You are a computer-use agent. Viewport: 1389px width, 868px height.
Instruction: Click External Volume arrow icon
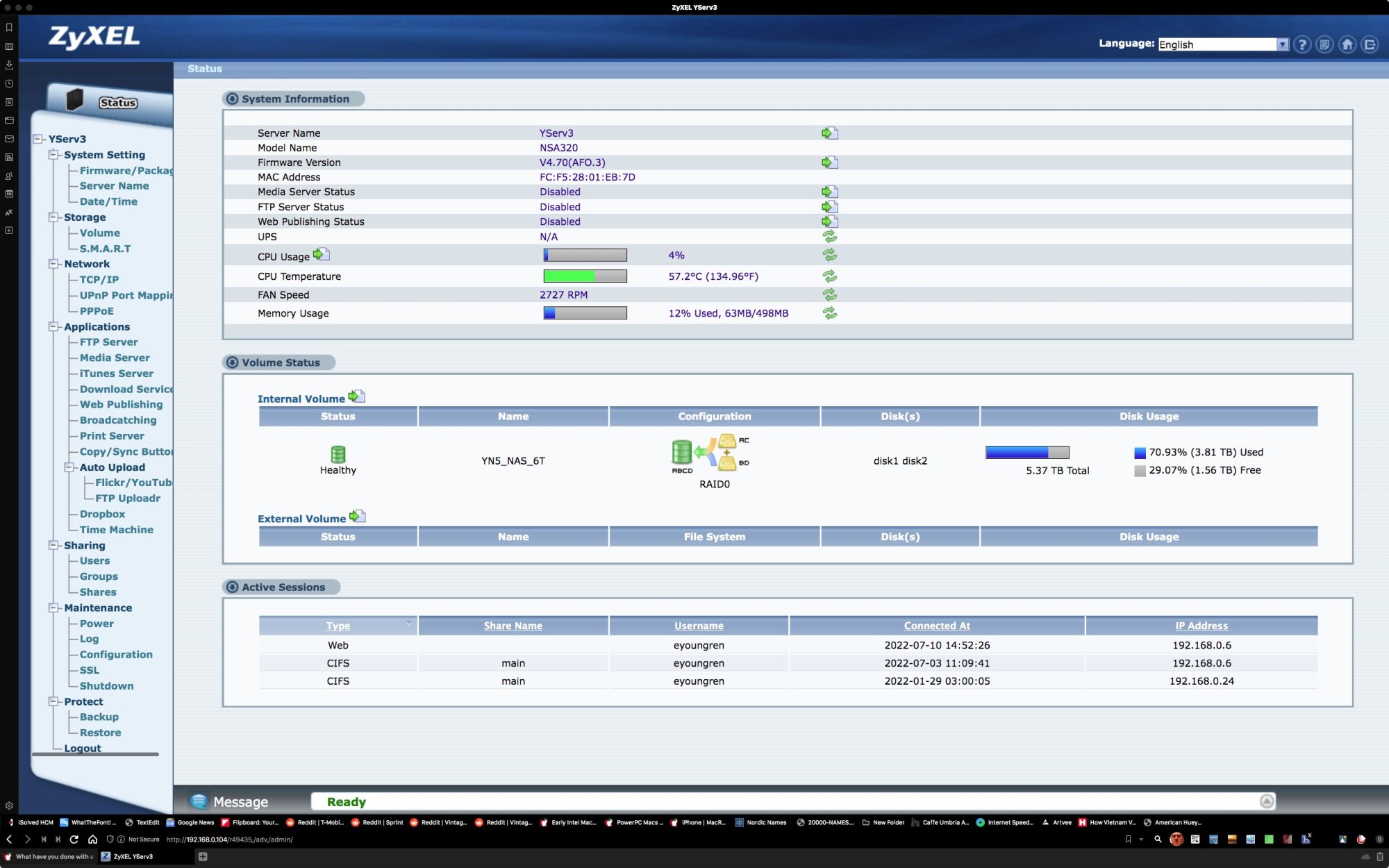(357, 517)
